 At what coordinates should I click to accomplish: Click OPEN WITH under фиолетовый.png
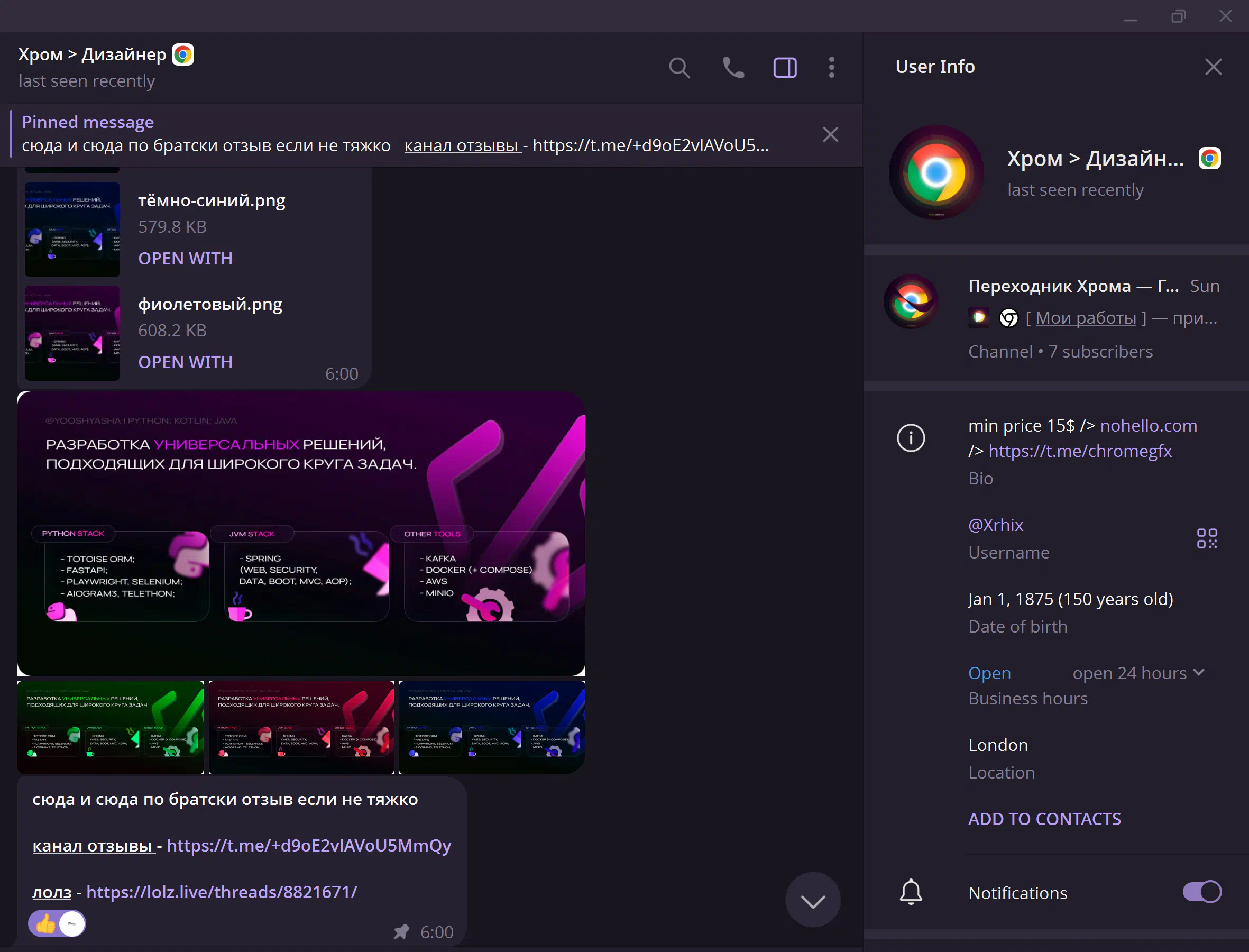(x=185, y=362)
